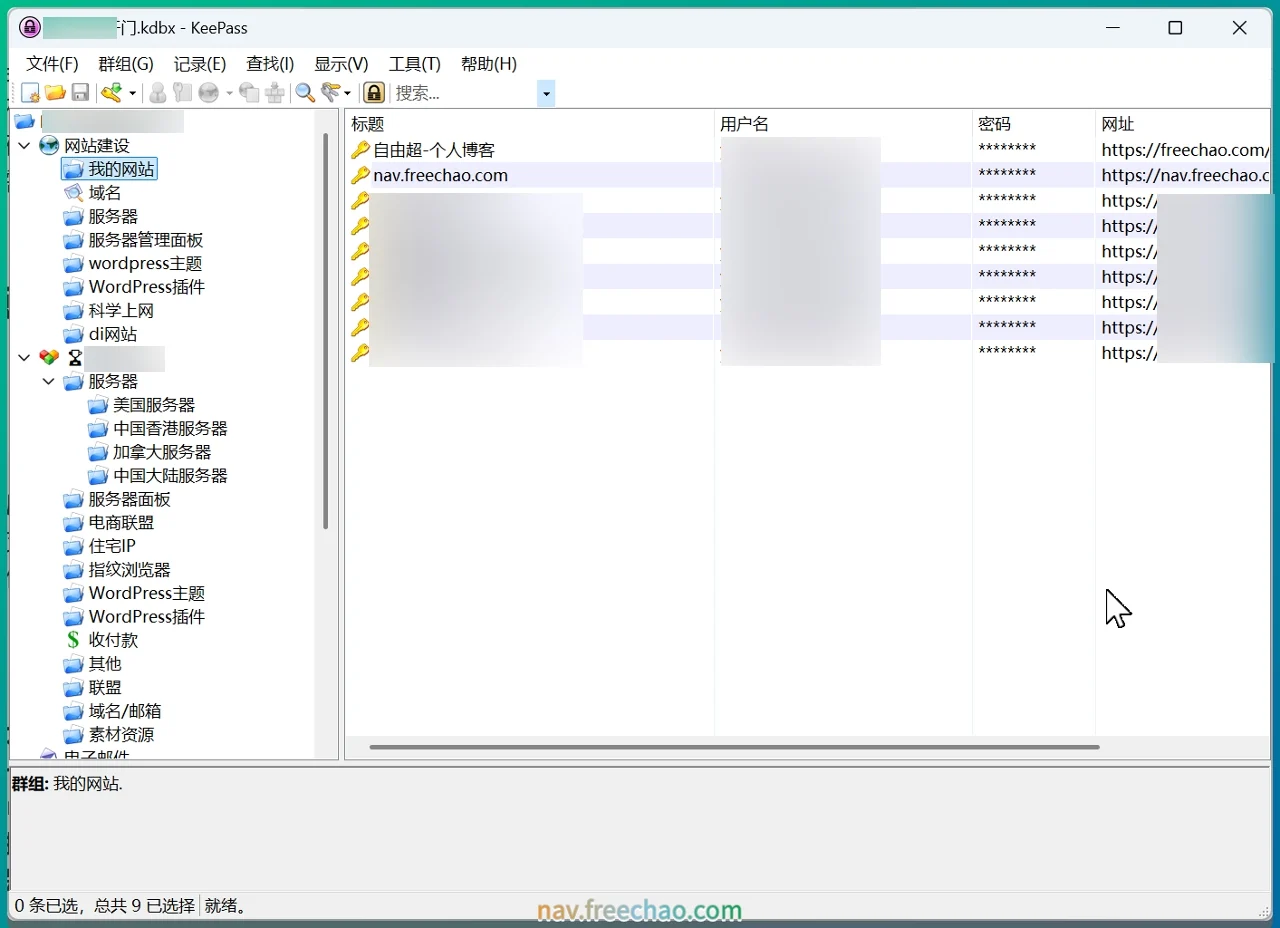1280x928 pixels.
Task: Open the 群组(G) menu
Action: (x=126, y=64)
